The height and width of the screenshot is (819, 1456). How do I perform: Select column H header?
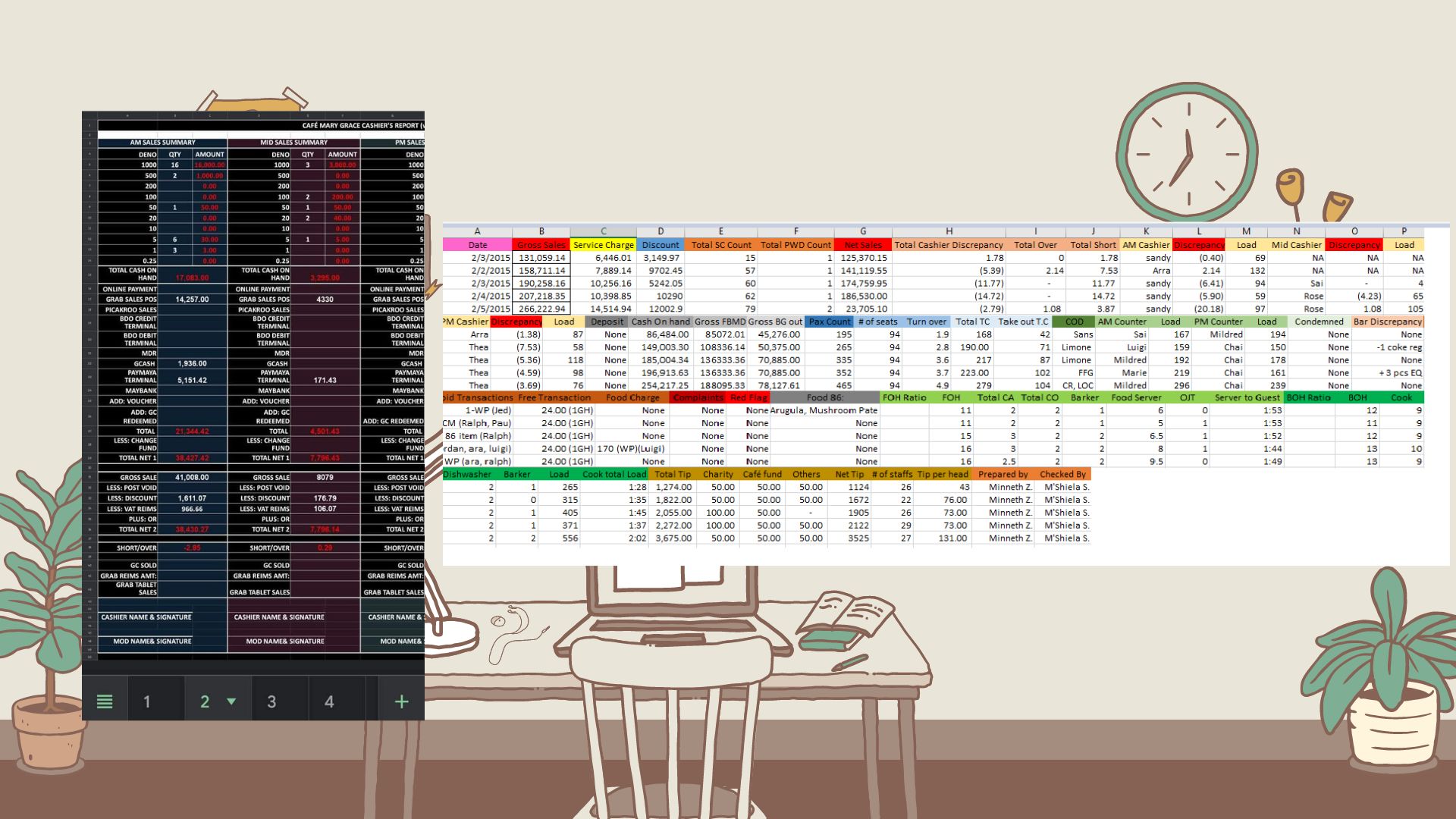[949, 231]
